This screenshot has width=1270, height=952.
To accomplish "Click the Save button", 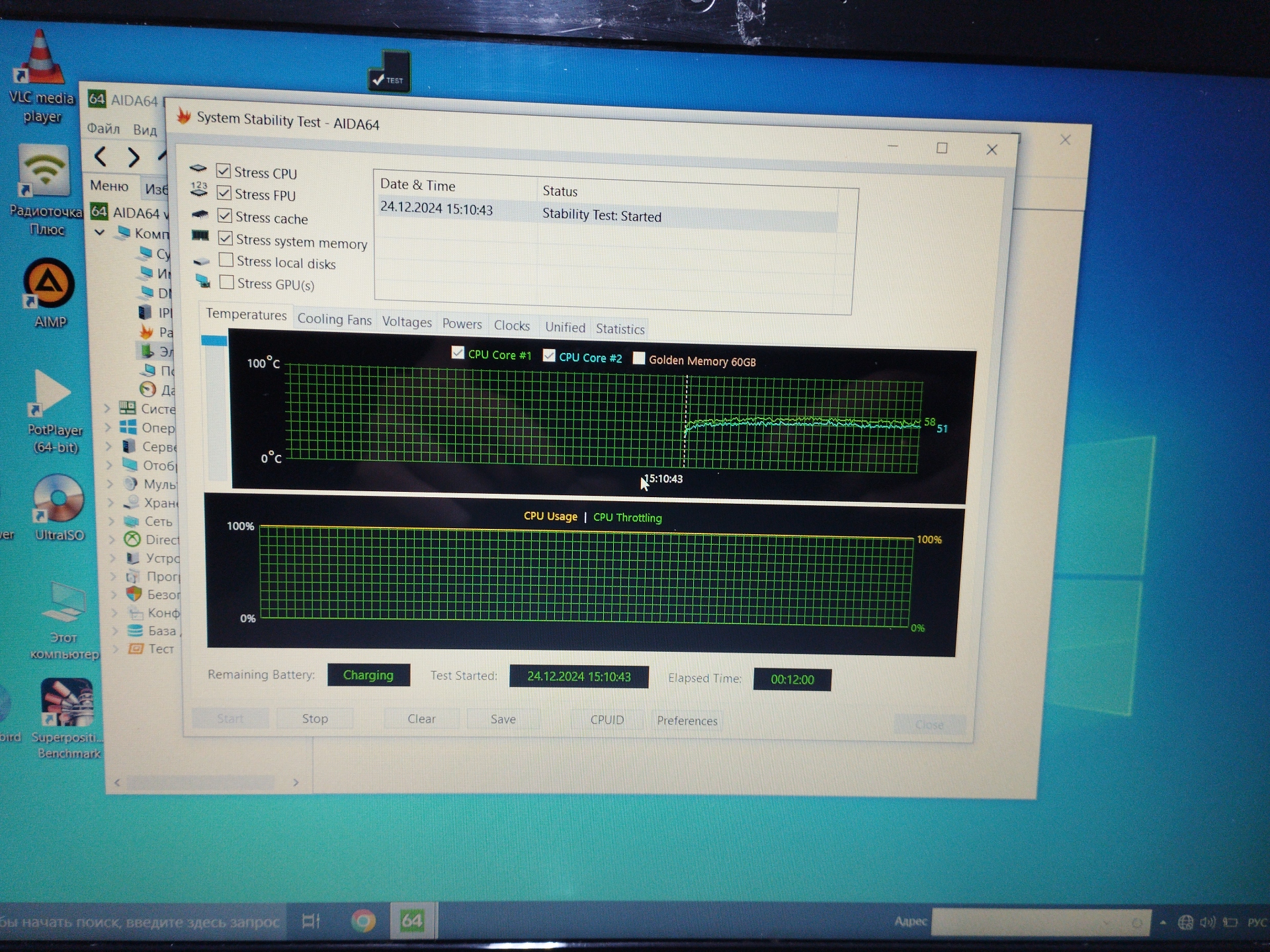I will (503, 719).
